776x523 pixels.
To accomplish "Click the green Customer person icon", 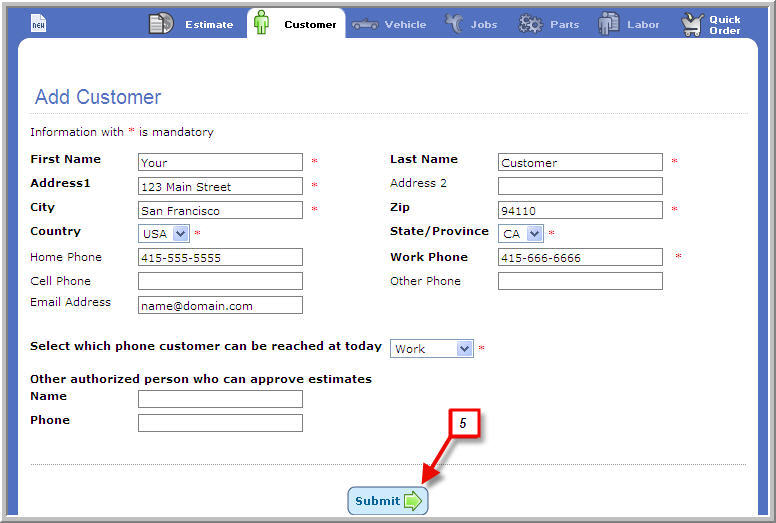I will tap(261, 23).
